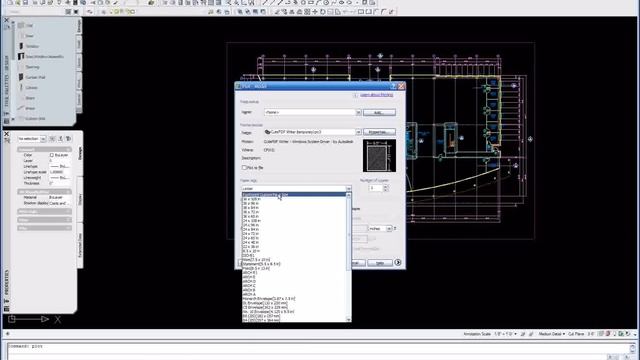
Task: Click the Add... button in Plot dialog
Action: (x=379, y=112)
